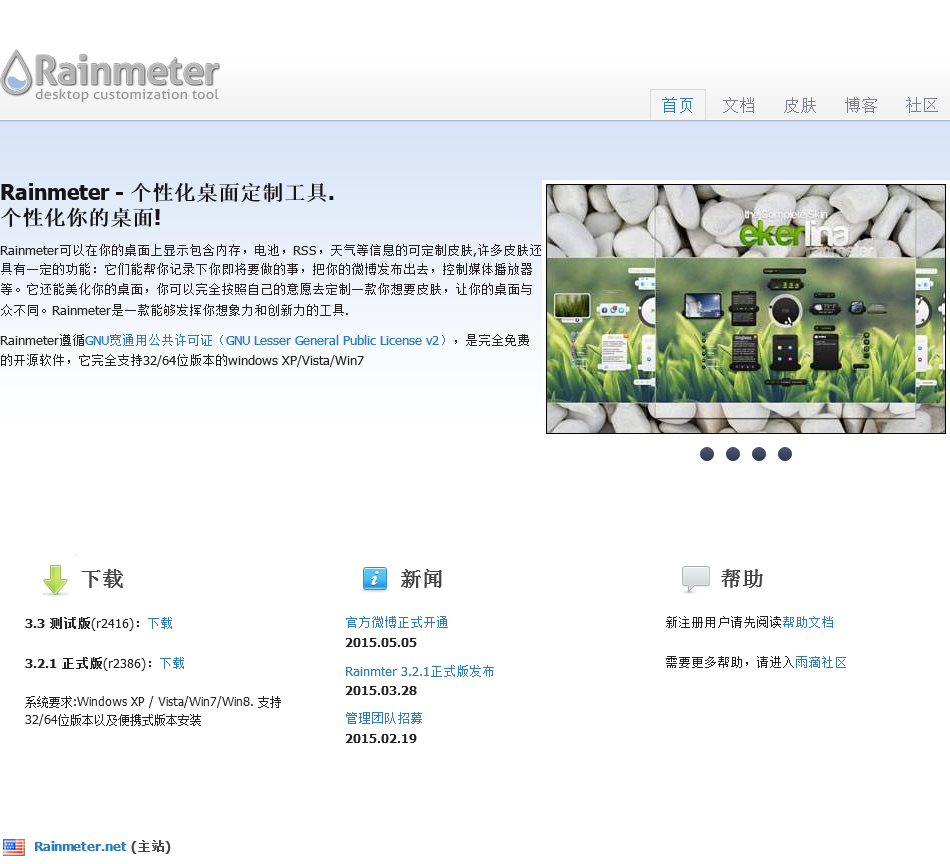Click the help speech bubble icon

point(696,579)
